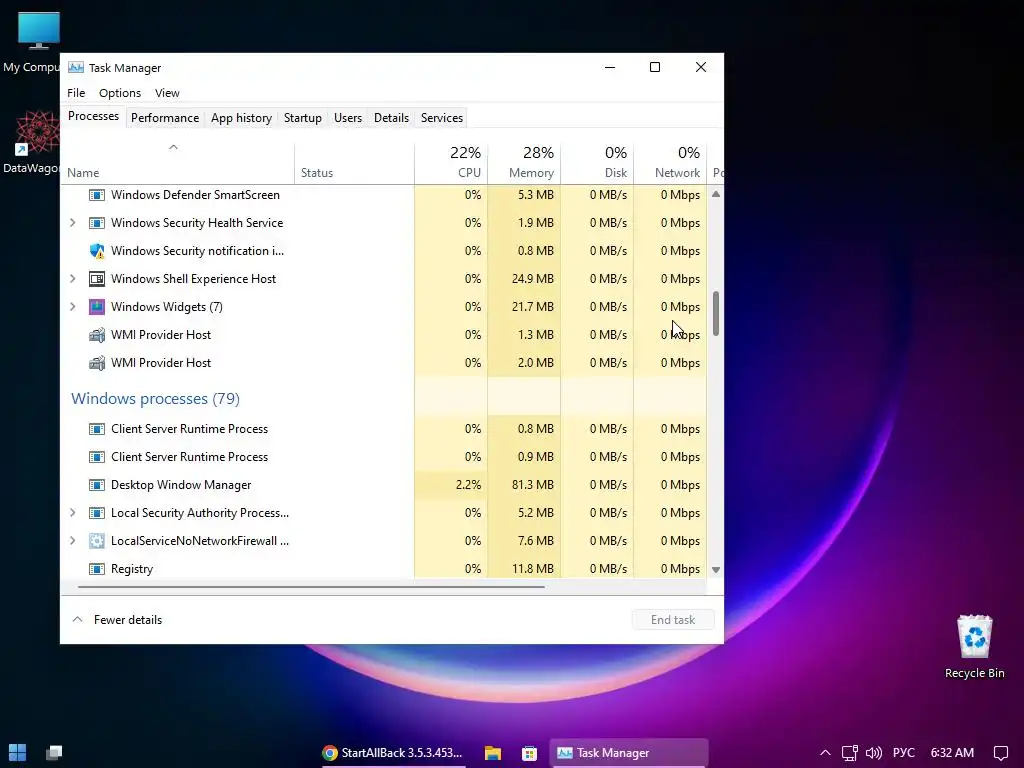The image size is (1024, 768).
Task: Expand the Local Security Authority Process row
Action: [x=72, y=513]
